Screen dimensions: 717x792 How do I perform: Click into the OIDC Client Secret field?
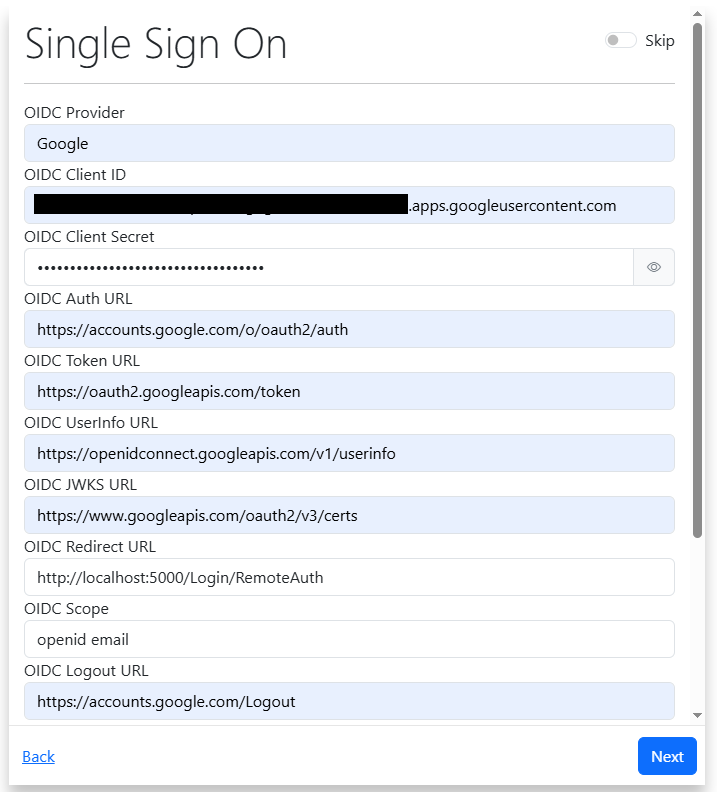[328, 267]
